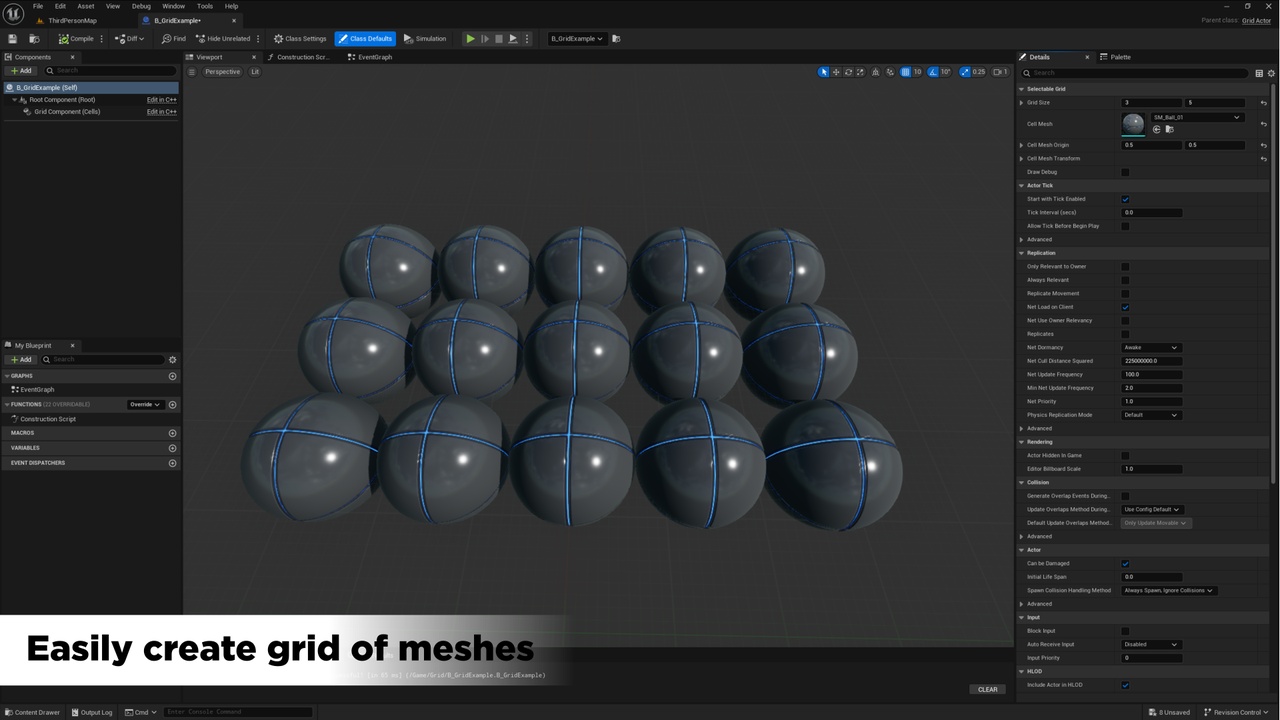Click the Browse to asset icon beside Save

[34, 39]
